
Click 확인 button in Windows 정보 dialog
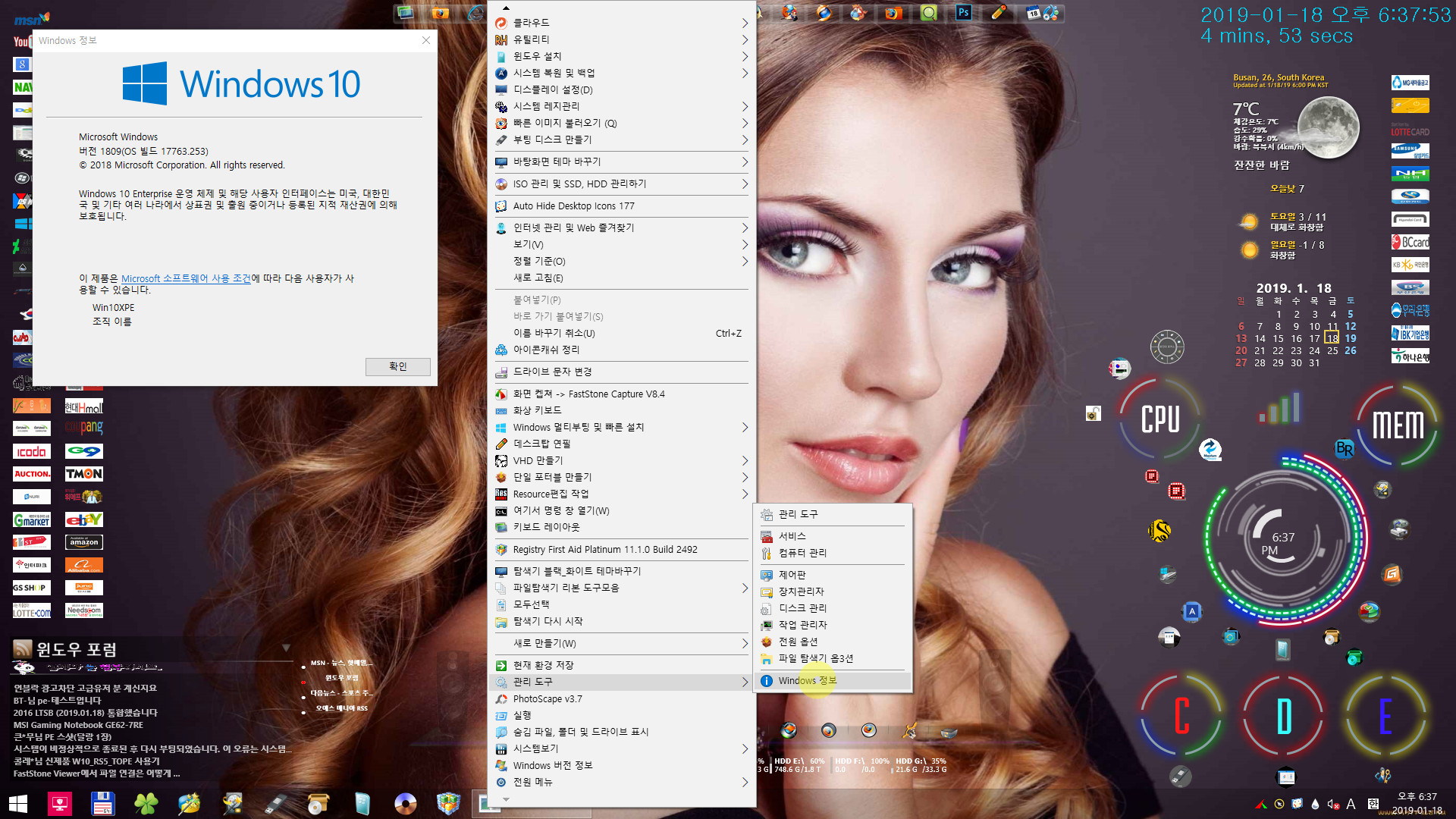[397, 366]
